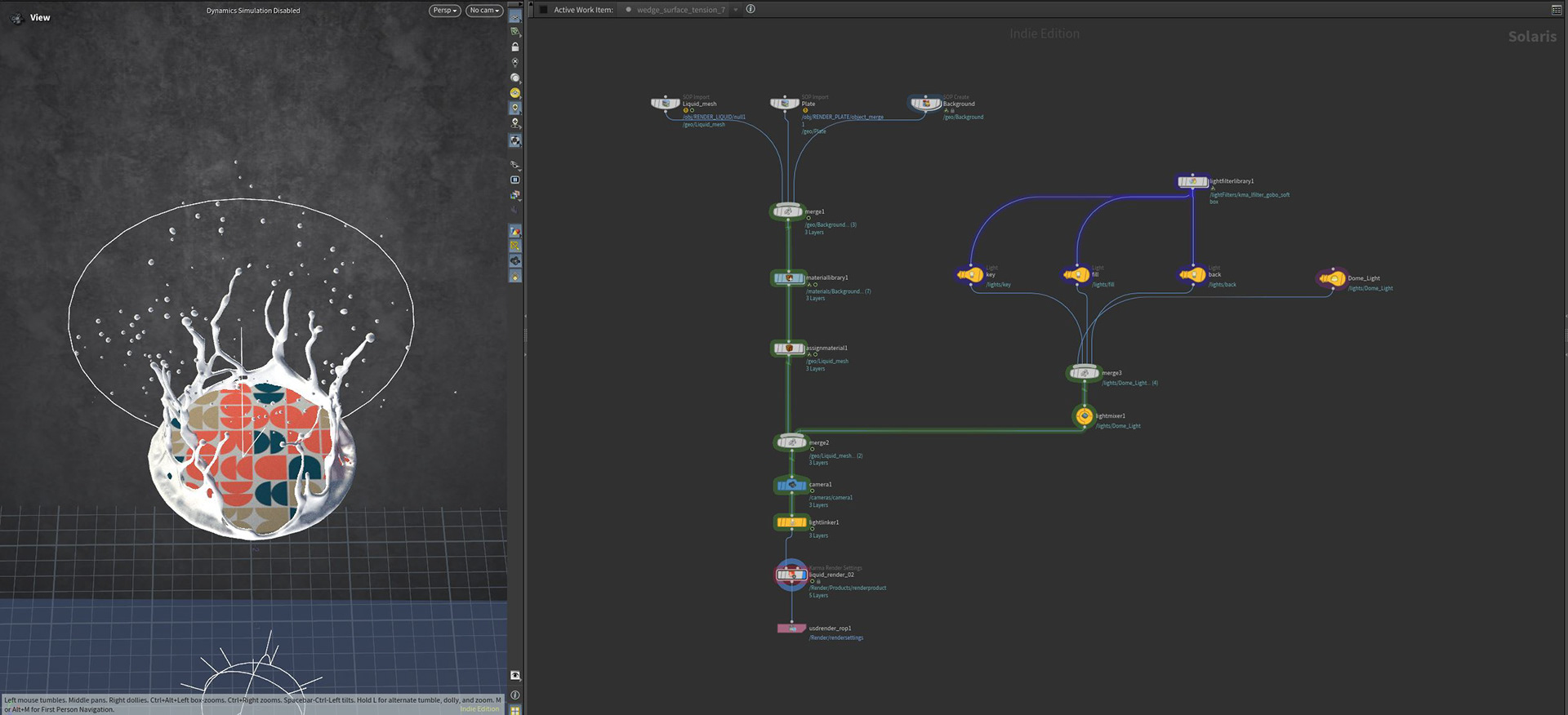Open the No cam camera dropdown
Screen dimensions: 1568x715
point(484,11)
